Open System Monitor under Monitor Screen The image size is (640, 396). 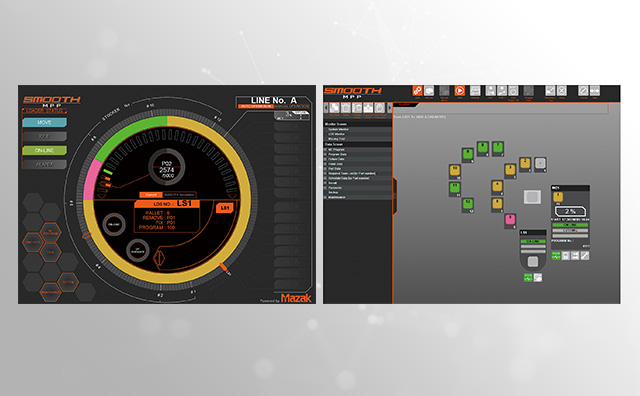tap(339, 129)
